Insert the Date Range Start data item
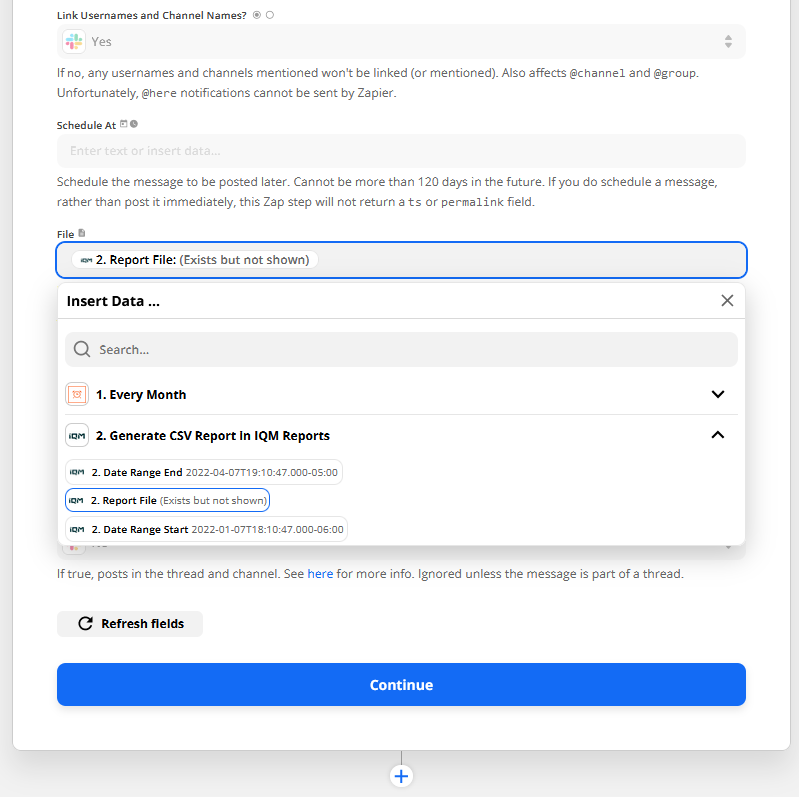The image size is (799, 797). 205,529
